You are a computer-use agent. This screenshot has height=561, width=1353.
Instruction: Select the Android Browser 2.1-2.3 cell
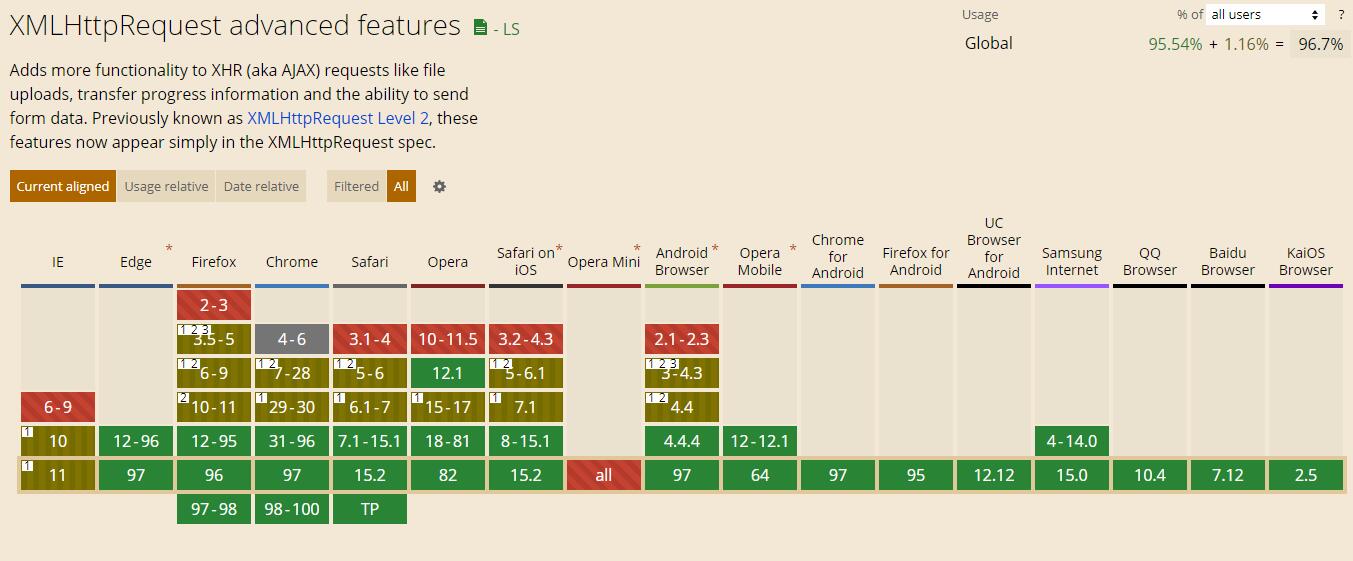click(682, 339)
